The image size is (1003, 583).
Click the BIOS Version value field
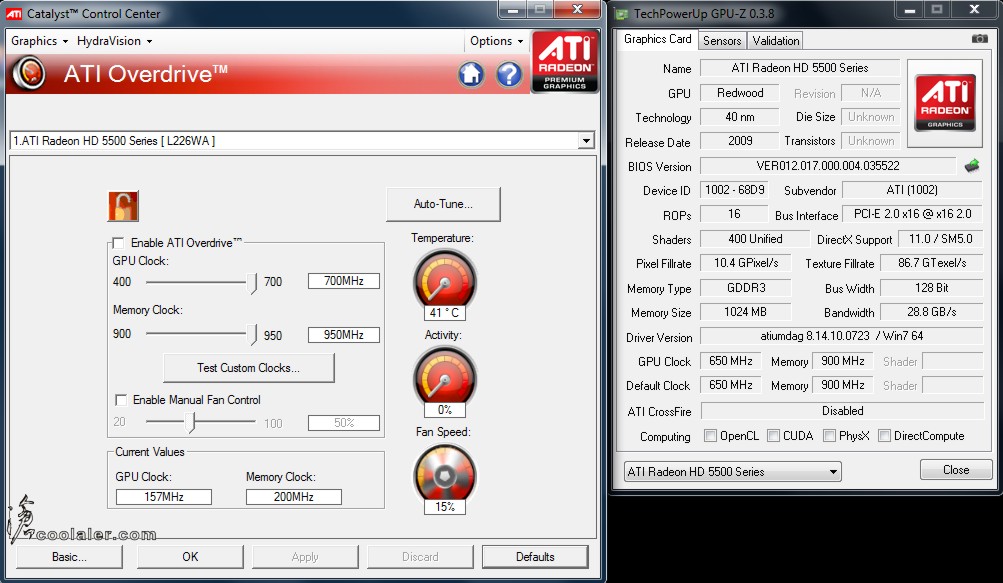click(828, 166)
